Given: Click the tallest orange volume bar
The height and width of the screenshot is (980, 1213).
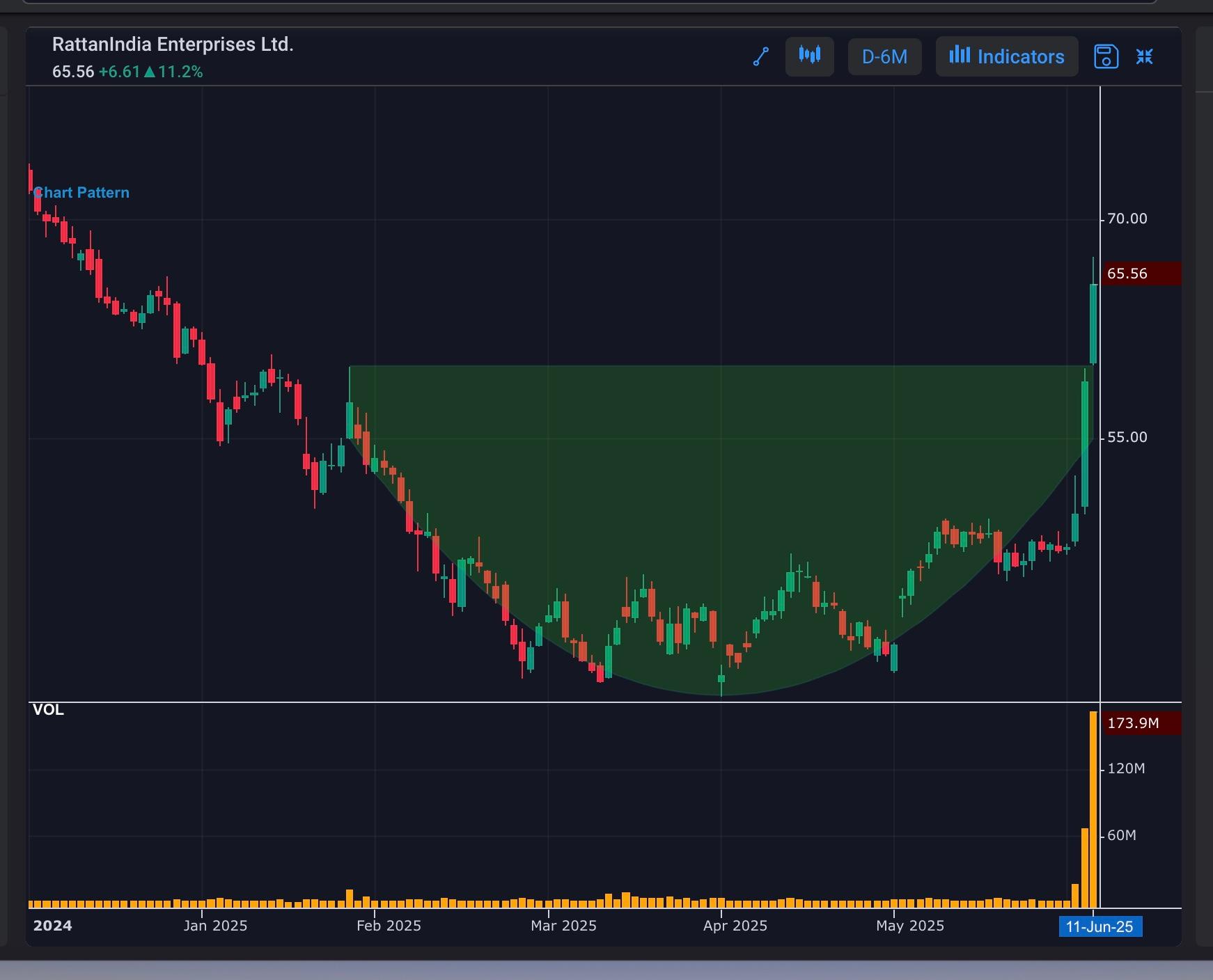Looking at the screenshot, I should coord(1093,809).
